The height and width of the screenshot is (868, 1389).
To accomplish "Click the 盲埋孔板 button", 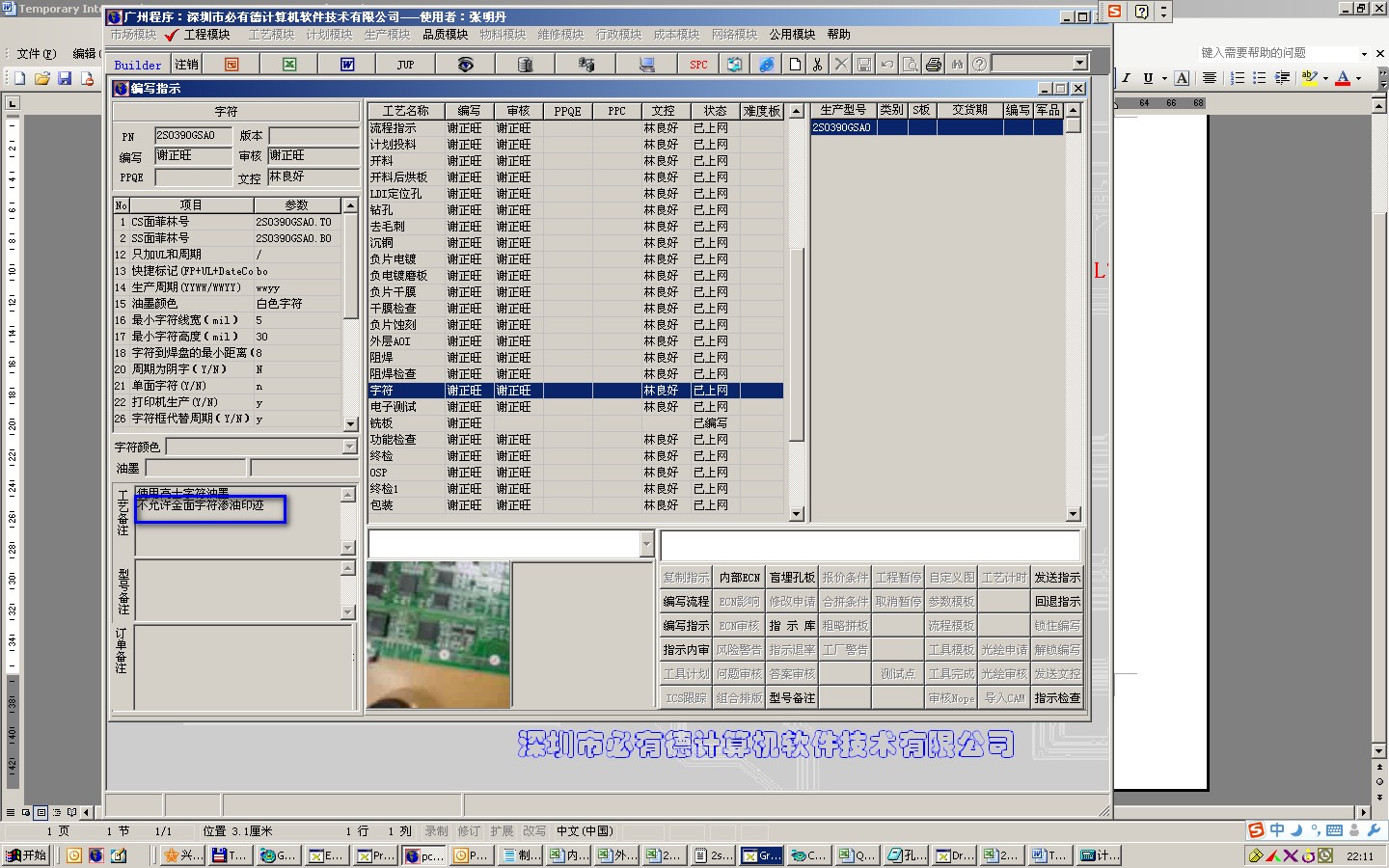I will click(x=792, y=578).
